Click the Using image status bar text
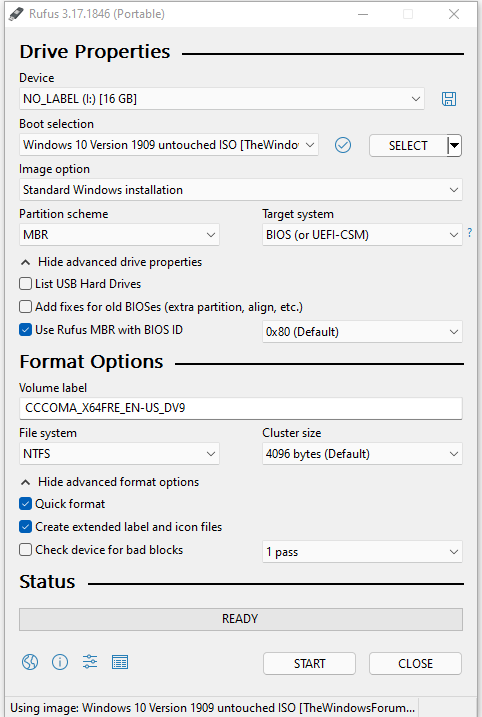The width and height of the screenshot is (482, 717). click(x=212, y=708)
